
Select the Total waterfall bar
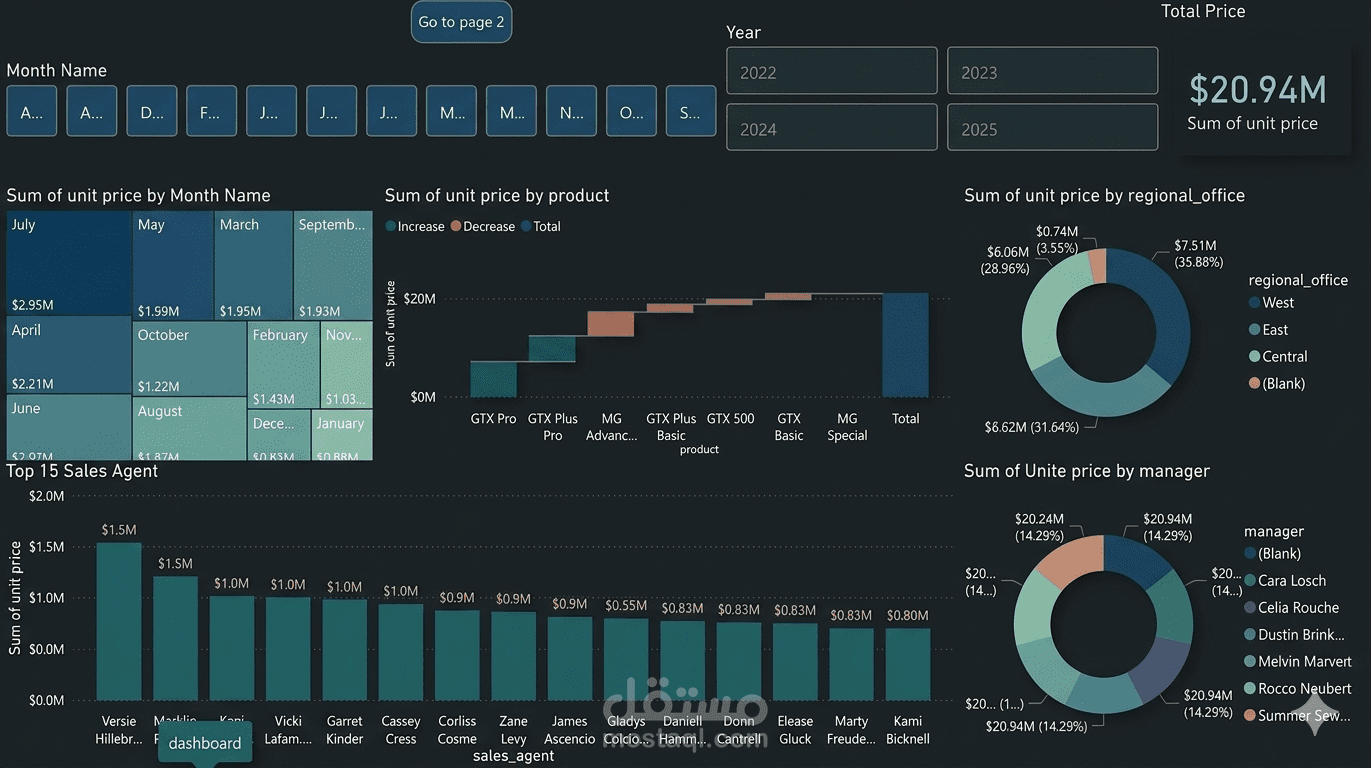(905, 345)
